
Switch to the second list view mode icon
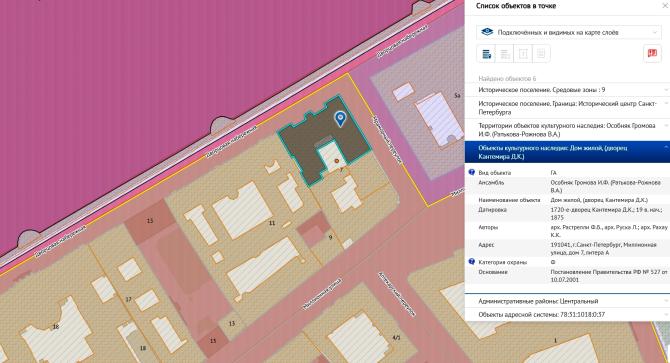pos(505,54)
